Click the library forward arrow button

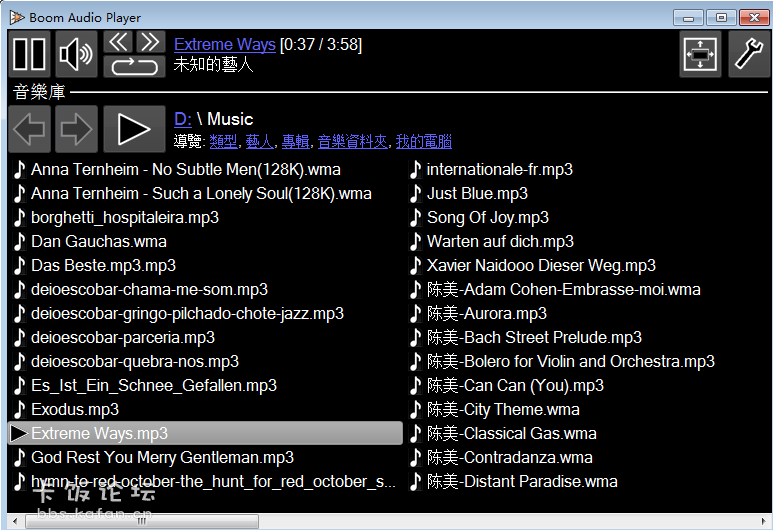(x=77, y=129)
